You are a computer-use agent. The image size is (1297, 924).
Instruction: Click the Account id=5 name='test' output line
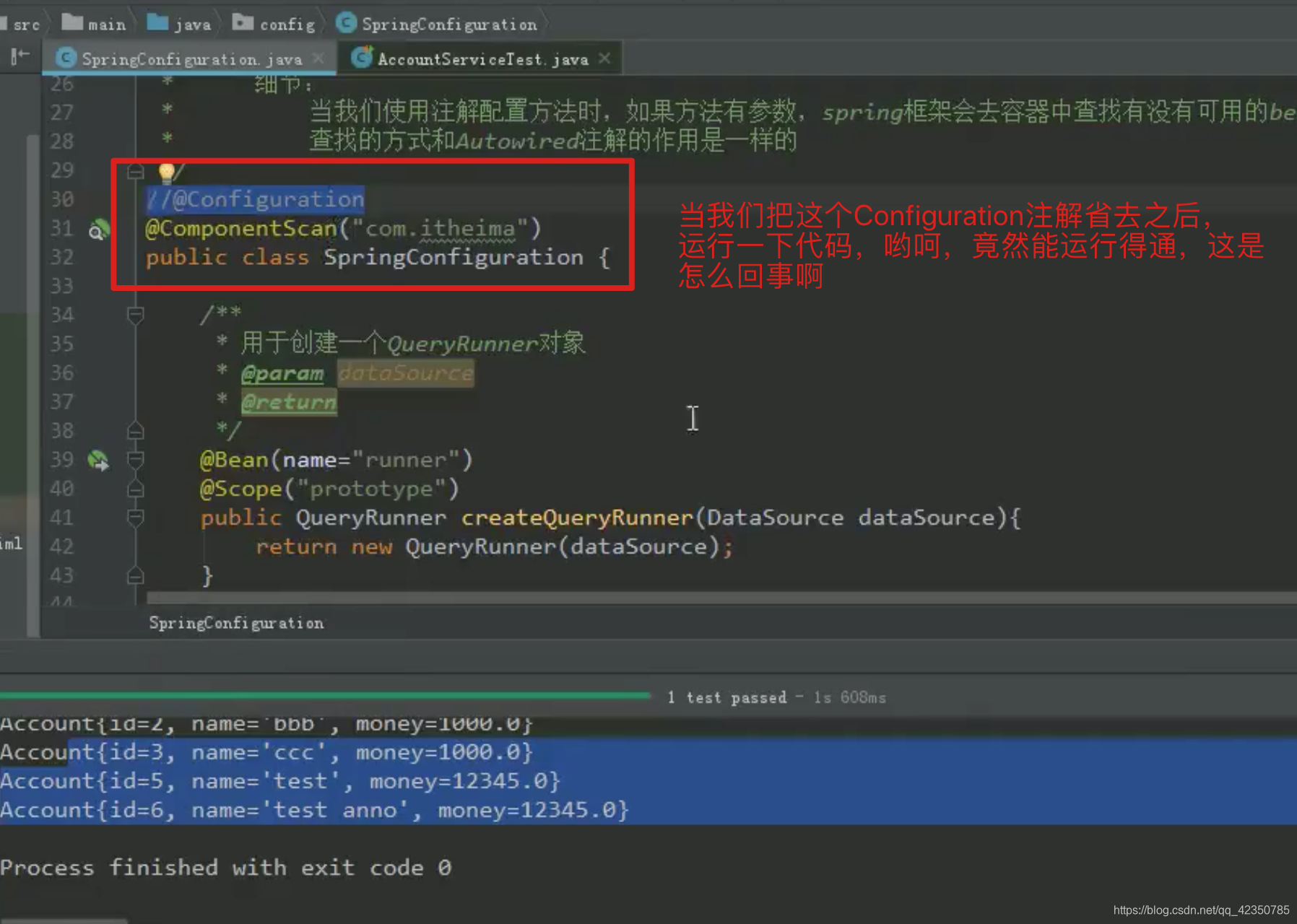[280, 781]
